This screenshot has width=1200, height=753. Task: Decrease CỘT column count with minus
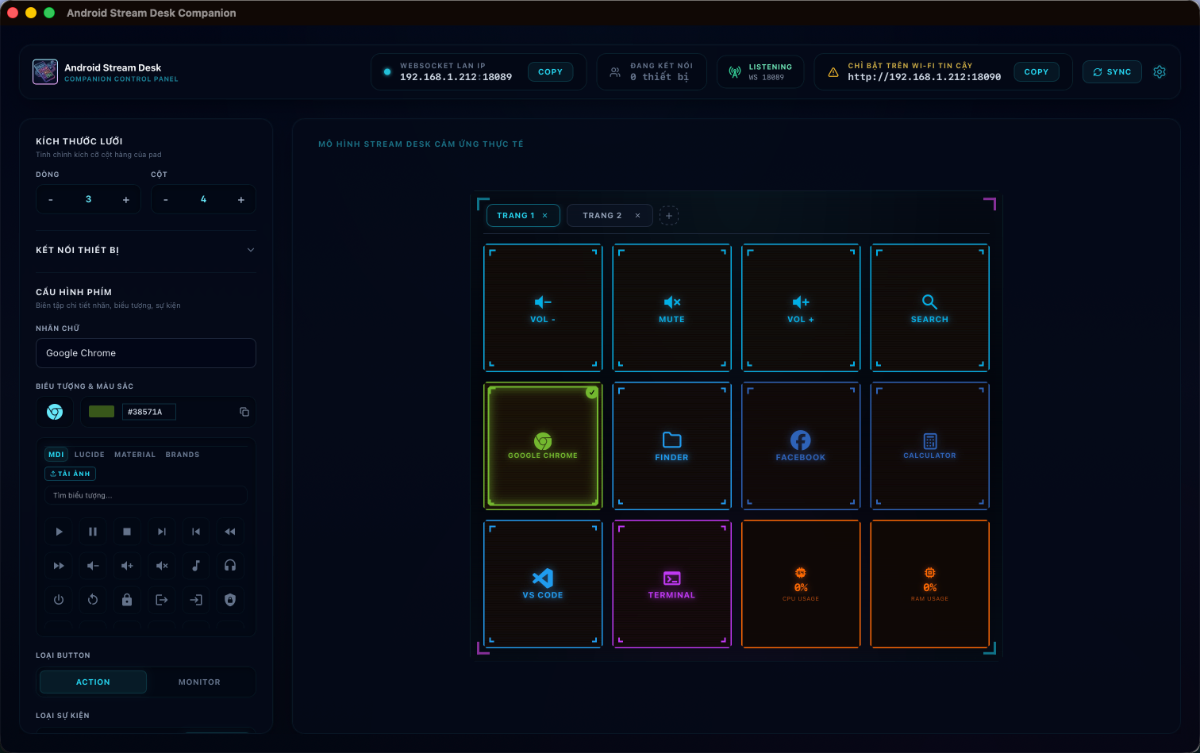166,199
